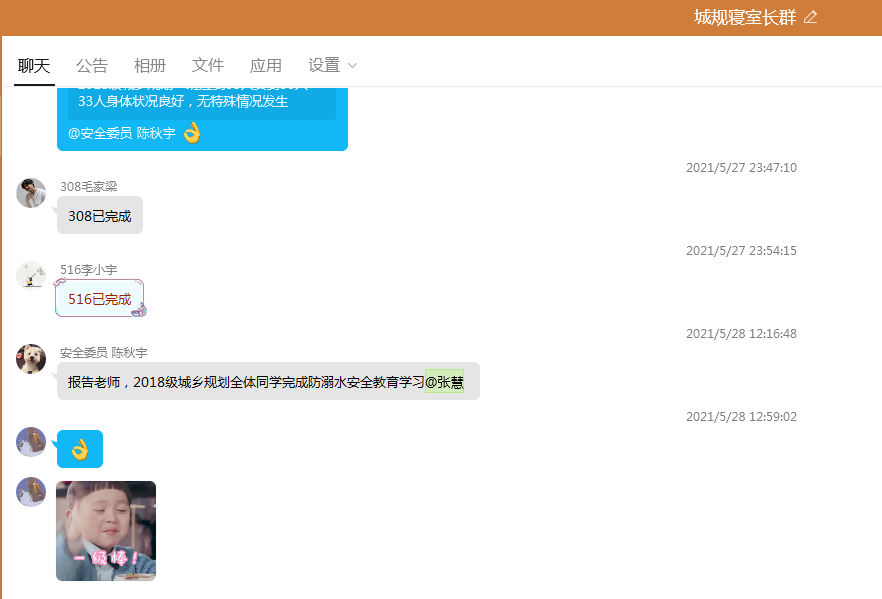Open the 公告 tab
This screenshot has width=882, height=599.
pos(92,66)
